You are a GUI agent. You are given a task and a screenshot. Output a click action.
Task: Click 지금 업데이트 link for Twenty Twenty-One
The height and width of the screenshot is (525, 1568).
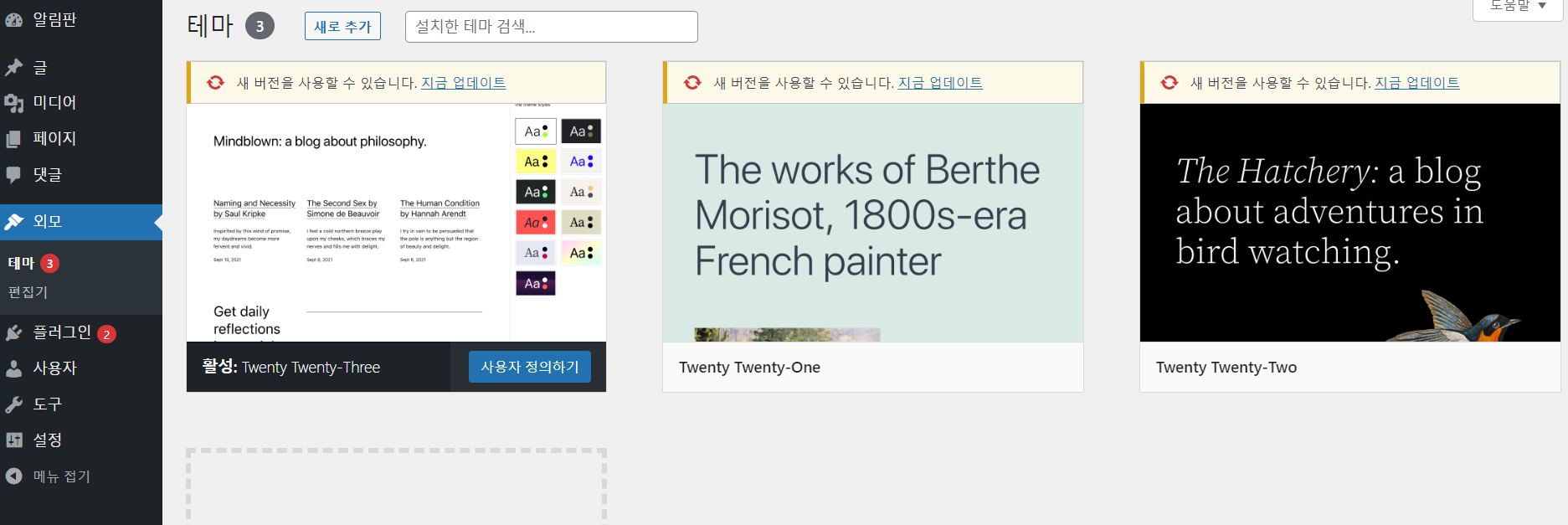point(940,83)
